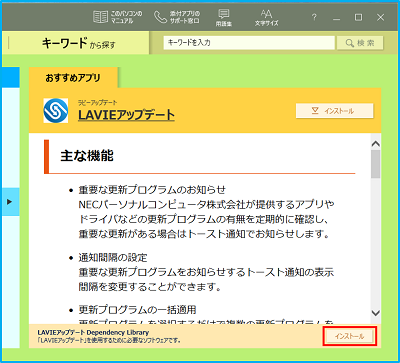
Task: Open 添付アプリのサポート窓口 phone icon
Action: pyautogui.click(x=177, y=17)
